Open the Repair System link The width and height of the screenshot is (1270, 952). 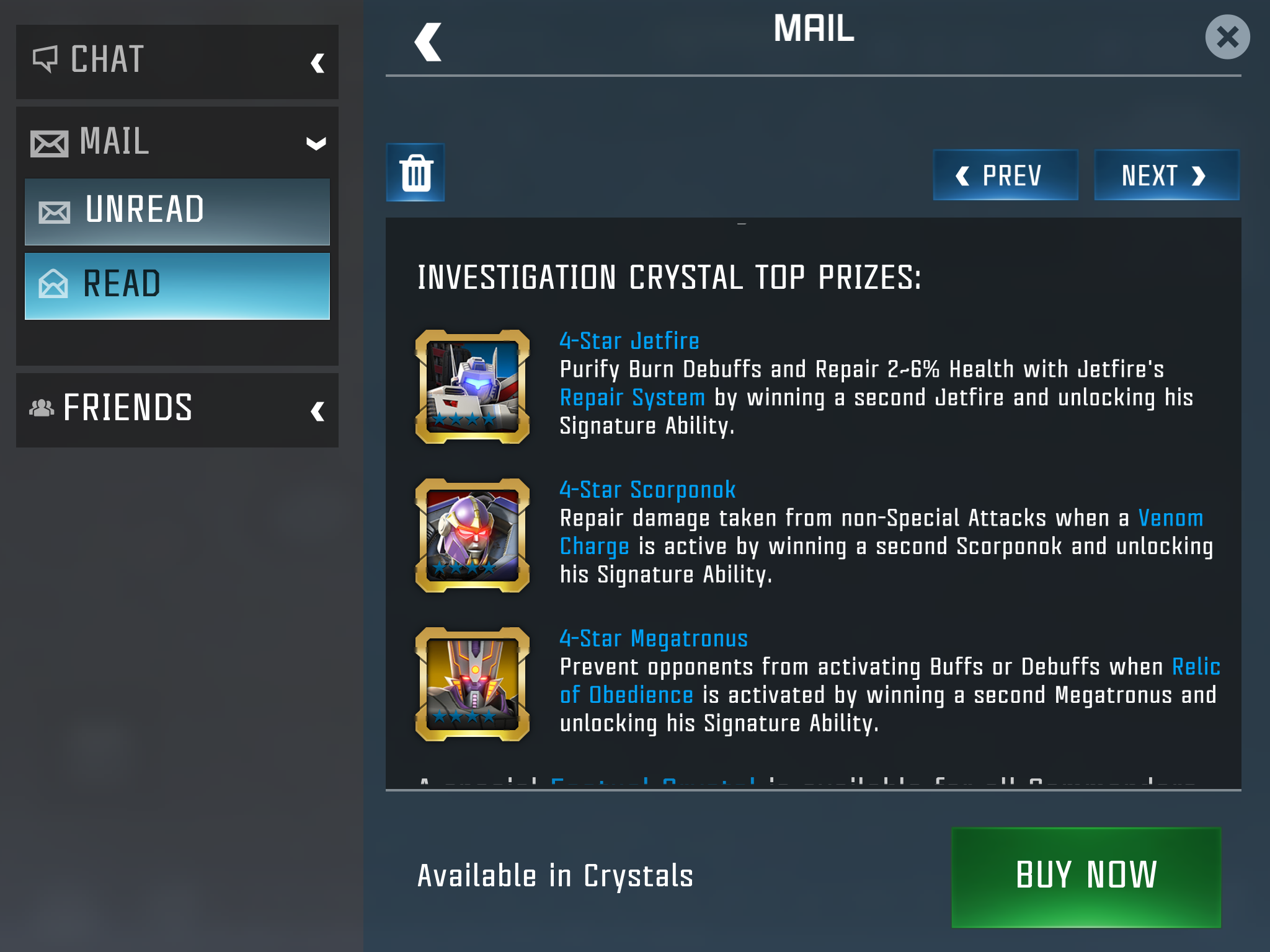633,398
